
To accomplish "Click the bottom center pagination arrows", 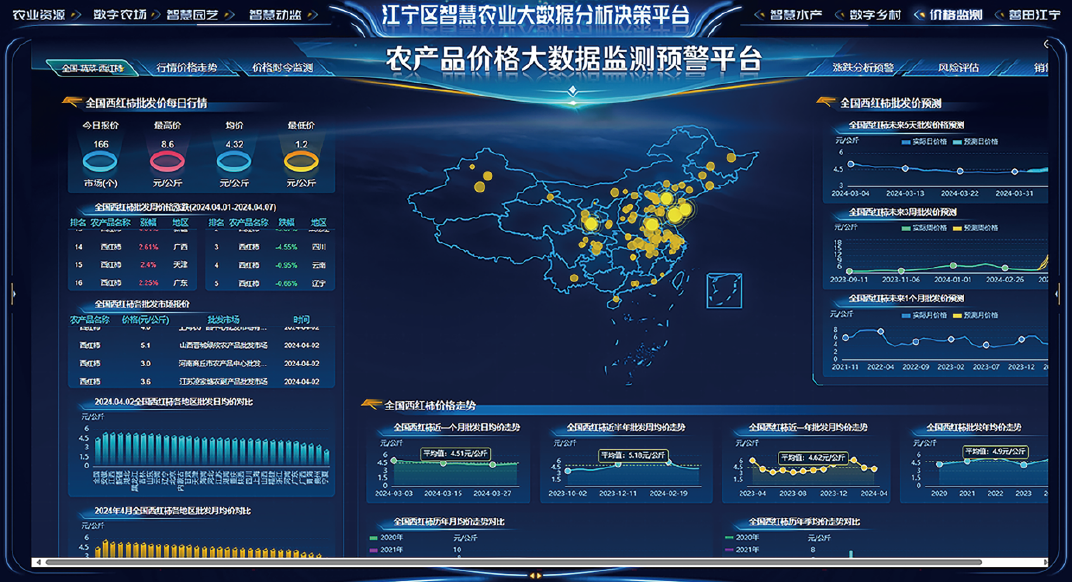I will click(x=536, y=575).
